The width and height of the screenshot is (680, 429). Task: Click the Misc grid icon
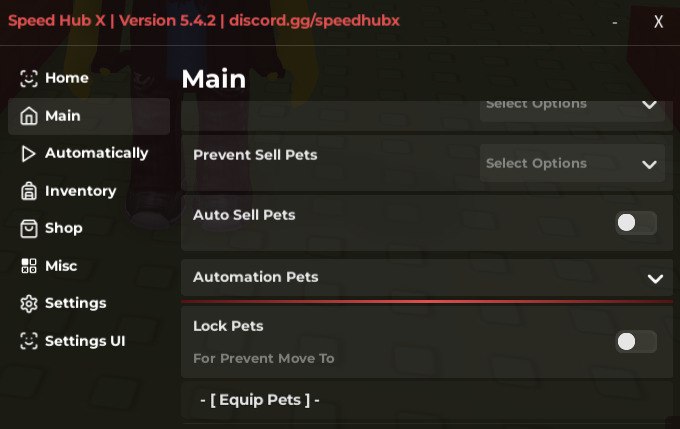28,266
